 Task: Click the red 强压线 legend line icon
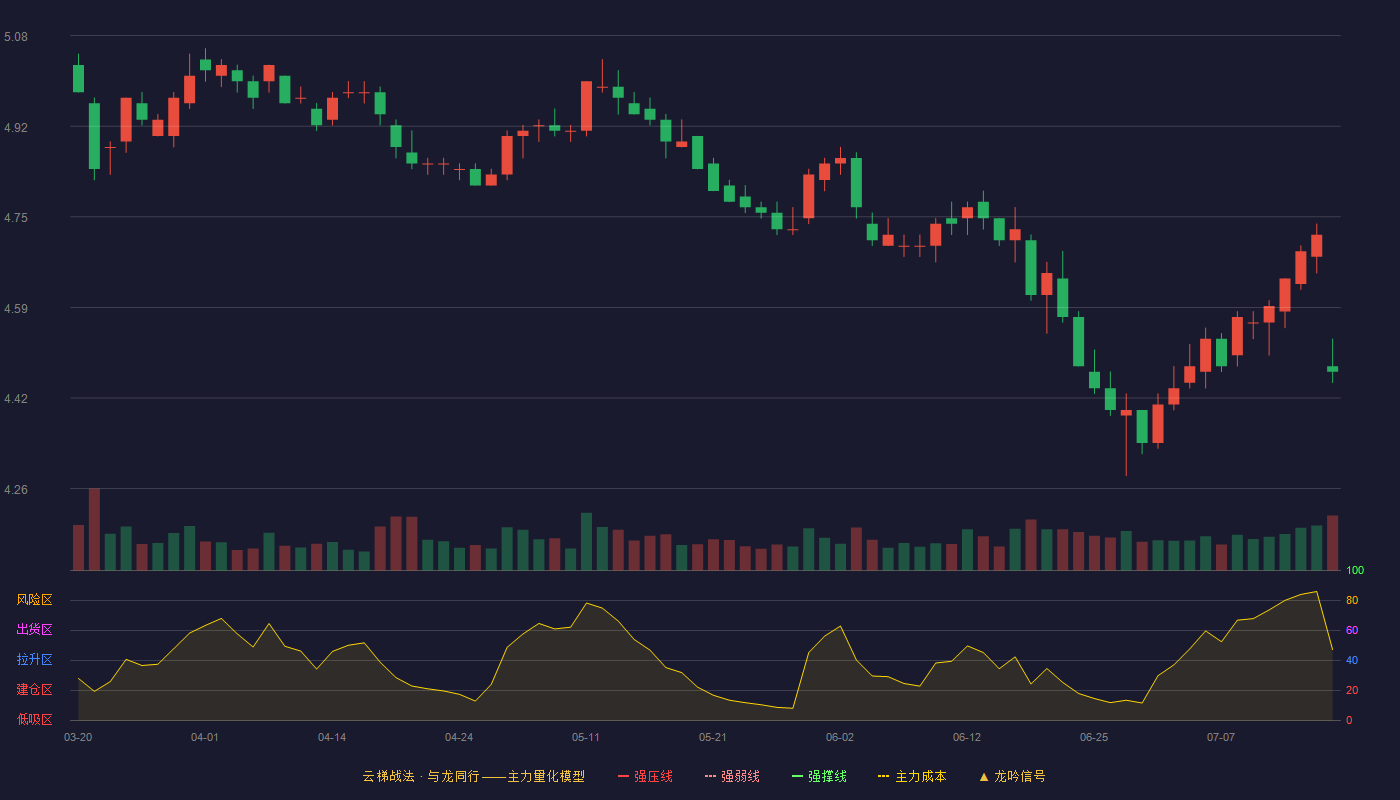click(x=623, y=776)
